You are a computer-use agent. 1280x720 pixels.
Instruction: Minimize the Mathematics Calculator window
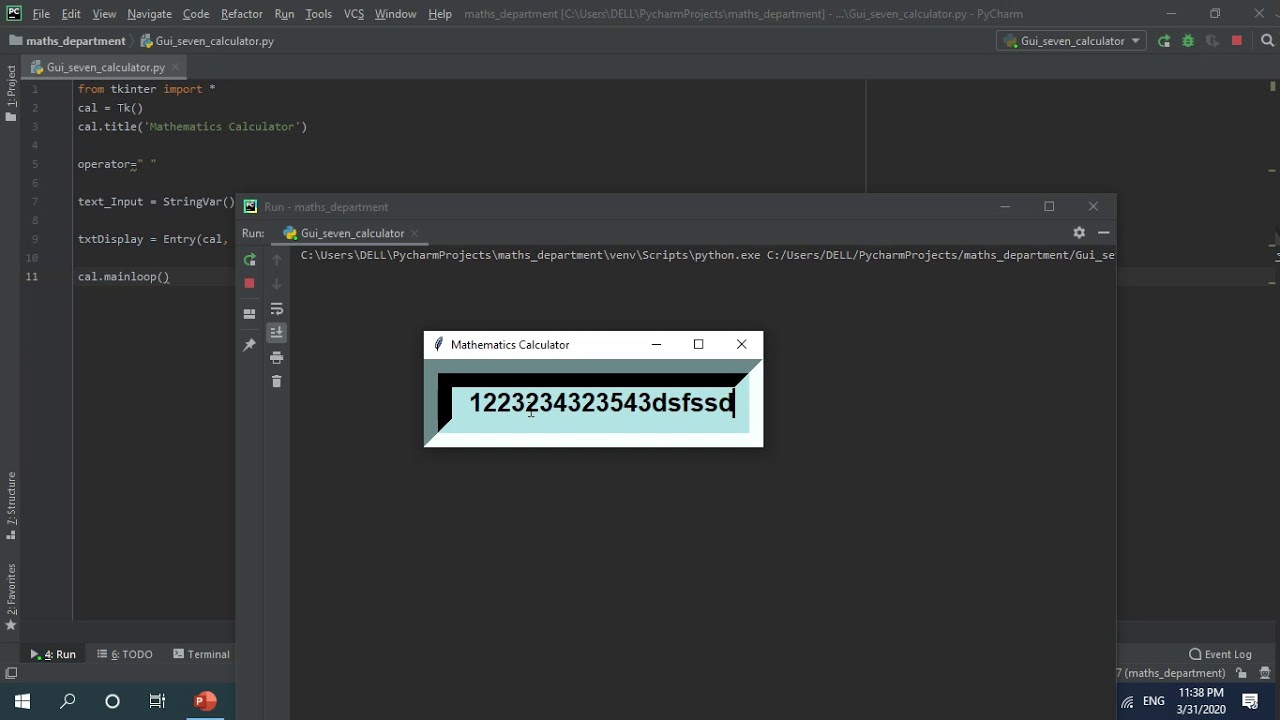tap(656, 344)
